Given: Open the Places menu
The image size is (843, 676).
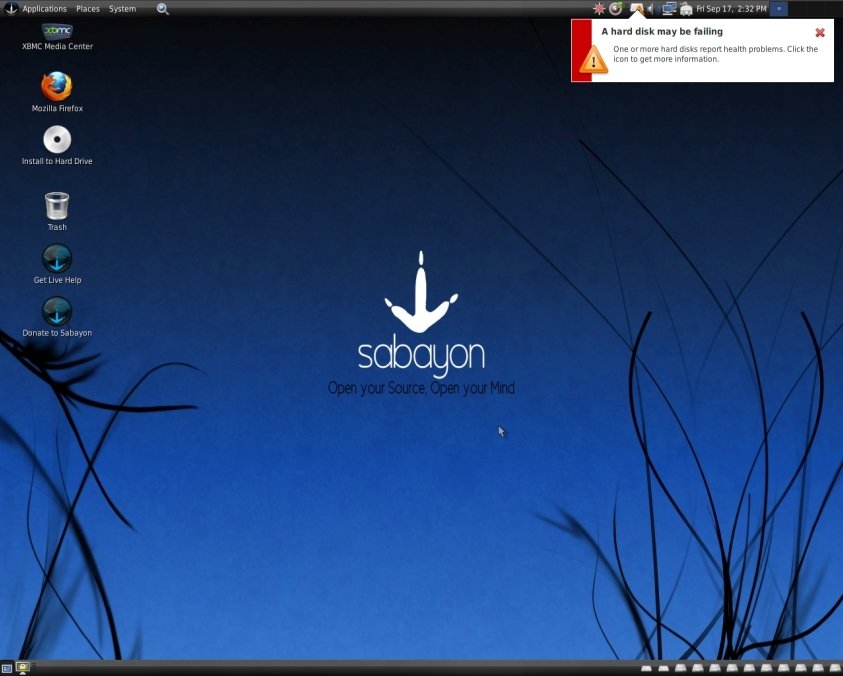Looking at the screenshot, I should point(88,9).
